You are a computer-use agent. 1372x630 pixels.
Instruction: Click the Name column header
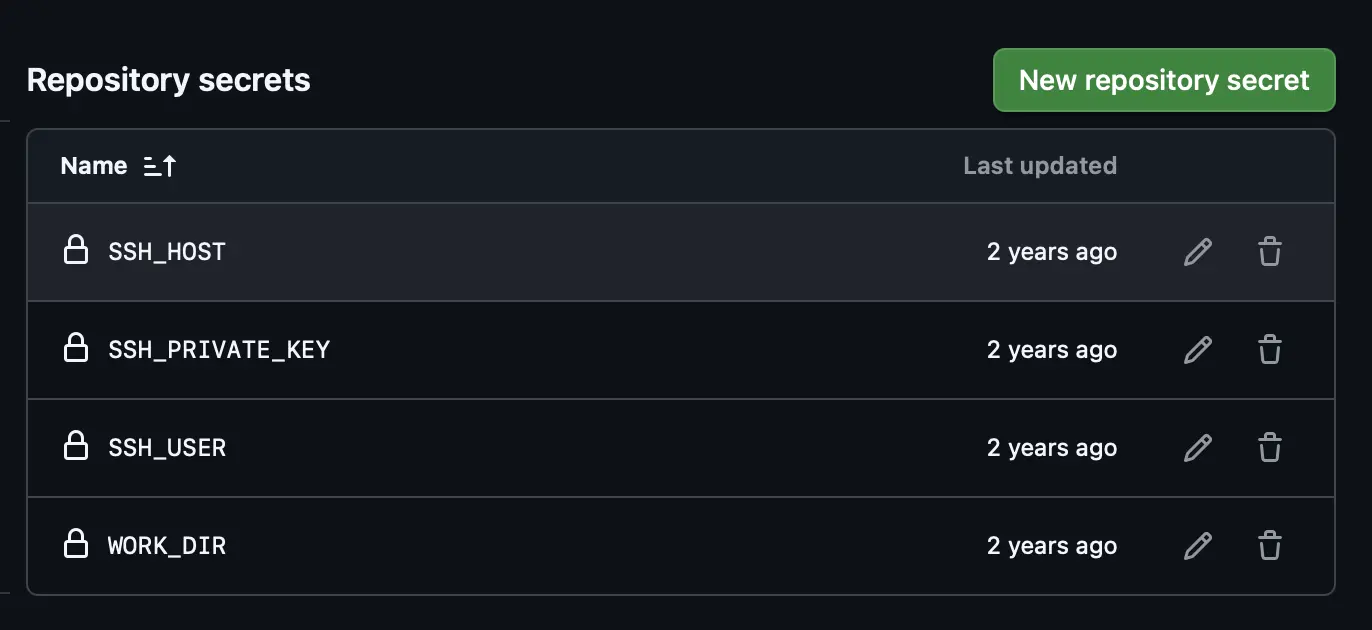coord(94,166)
